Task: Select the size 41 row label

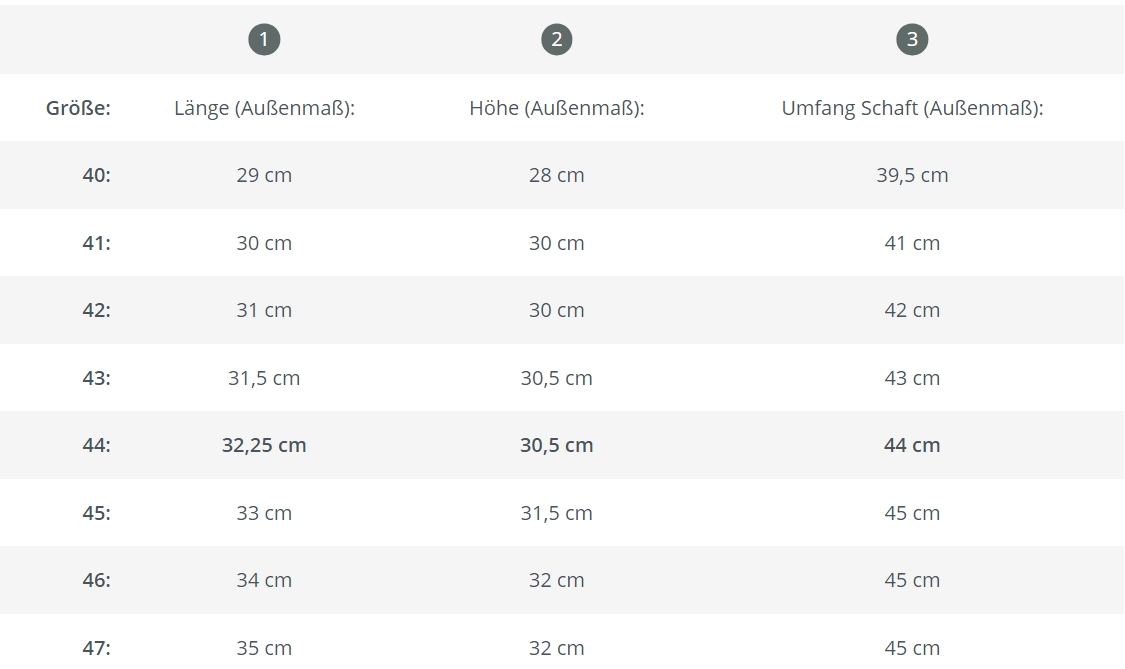Action: [96, 243]
